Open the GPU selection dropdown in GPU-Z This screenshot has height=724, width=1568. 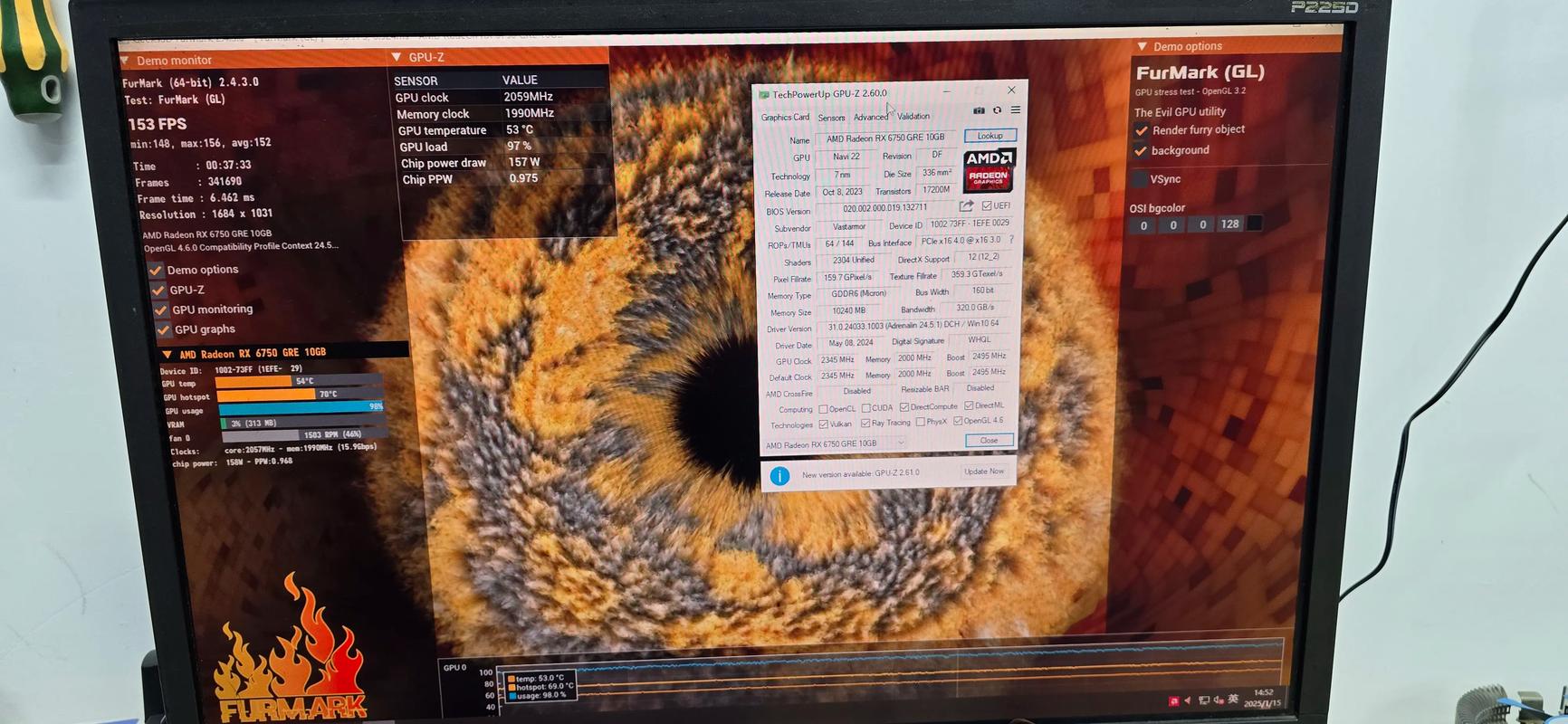tap(900, 443)
